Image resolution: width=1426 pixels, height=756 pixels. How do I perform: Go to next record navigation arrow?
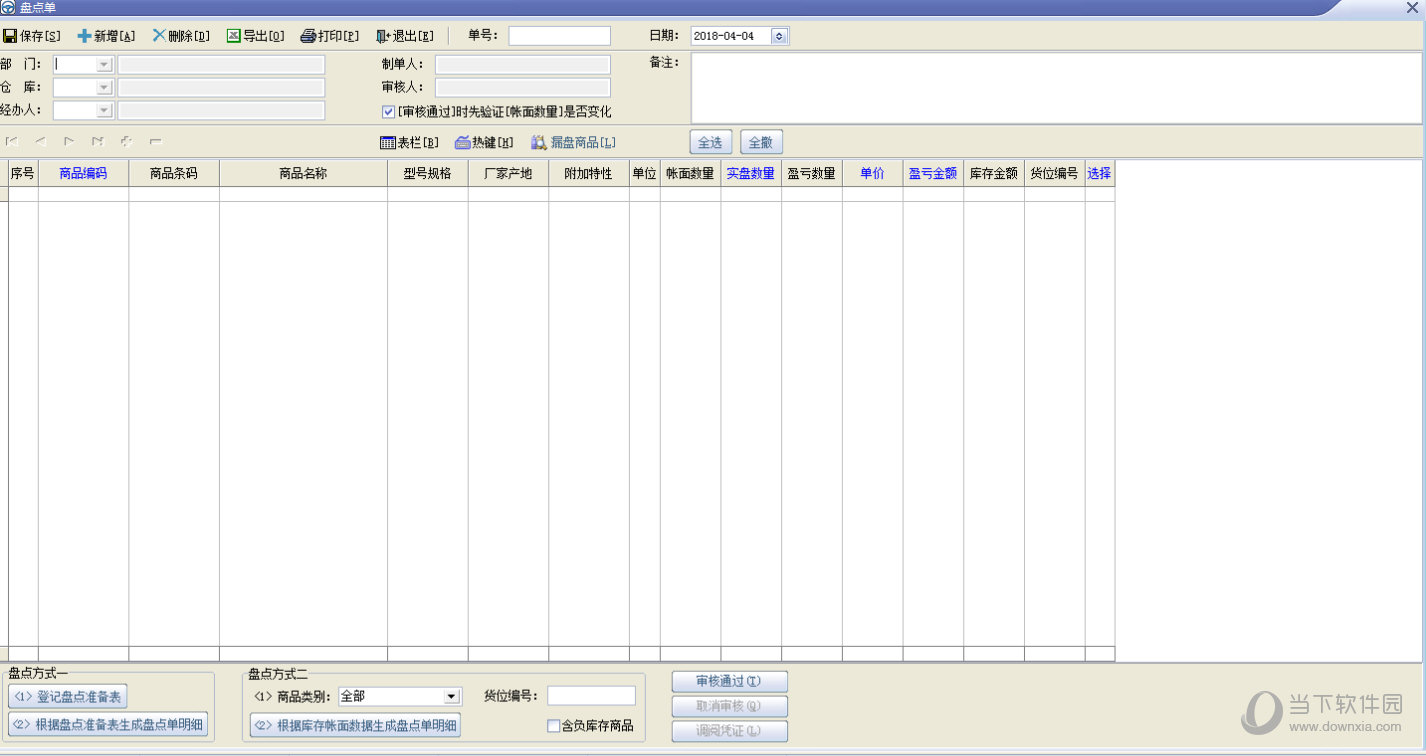coord(69,142)
